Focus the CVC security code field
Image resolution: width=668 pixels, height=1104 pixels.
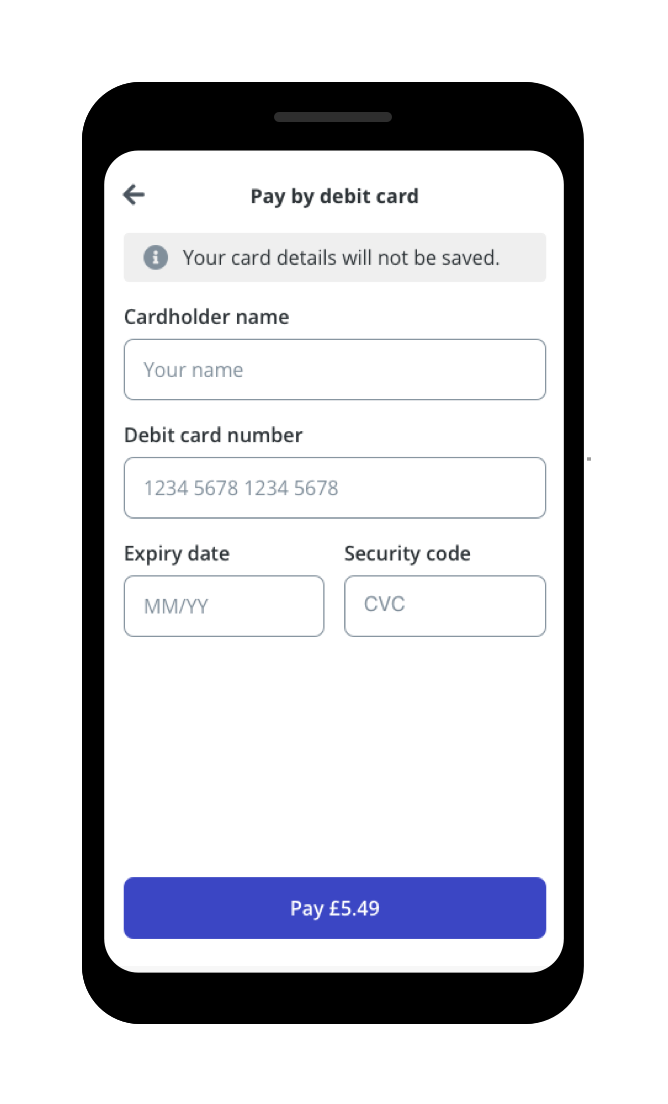point(444,606)
